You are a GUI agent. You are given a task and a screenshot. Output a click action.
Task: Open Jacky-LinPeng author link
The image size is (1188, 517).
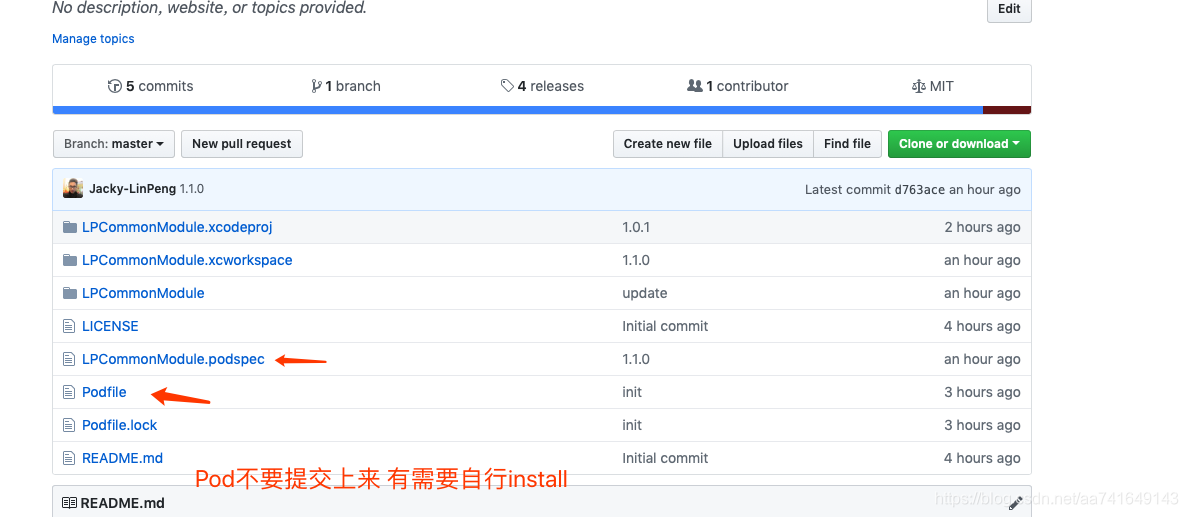[x=133, y=189]
